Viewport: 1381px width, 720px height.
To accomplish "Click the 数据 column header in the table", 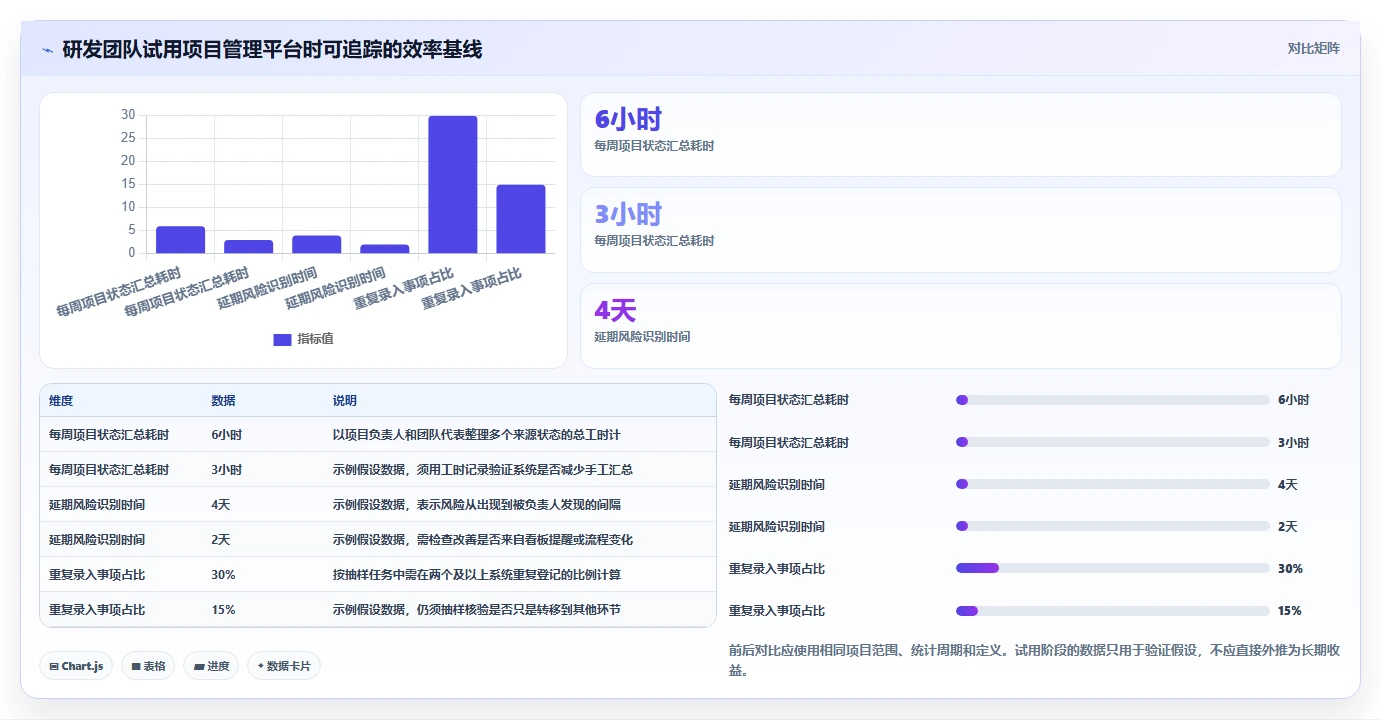I will [223, 401].
